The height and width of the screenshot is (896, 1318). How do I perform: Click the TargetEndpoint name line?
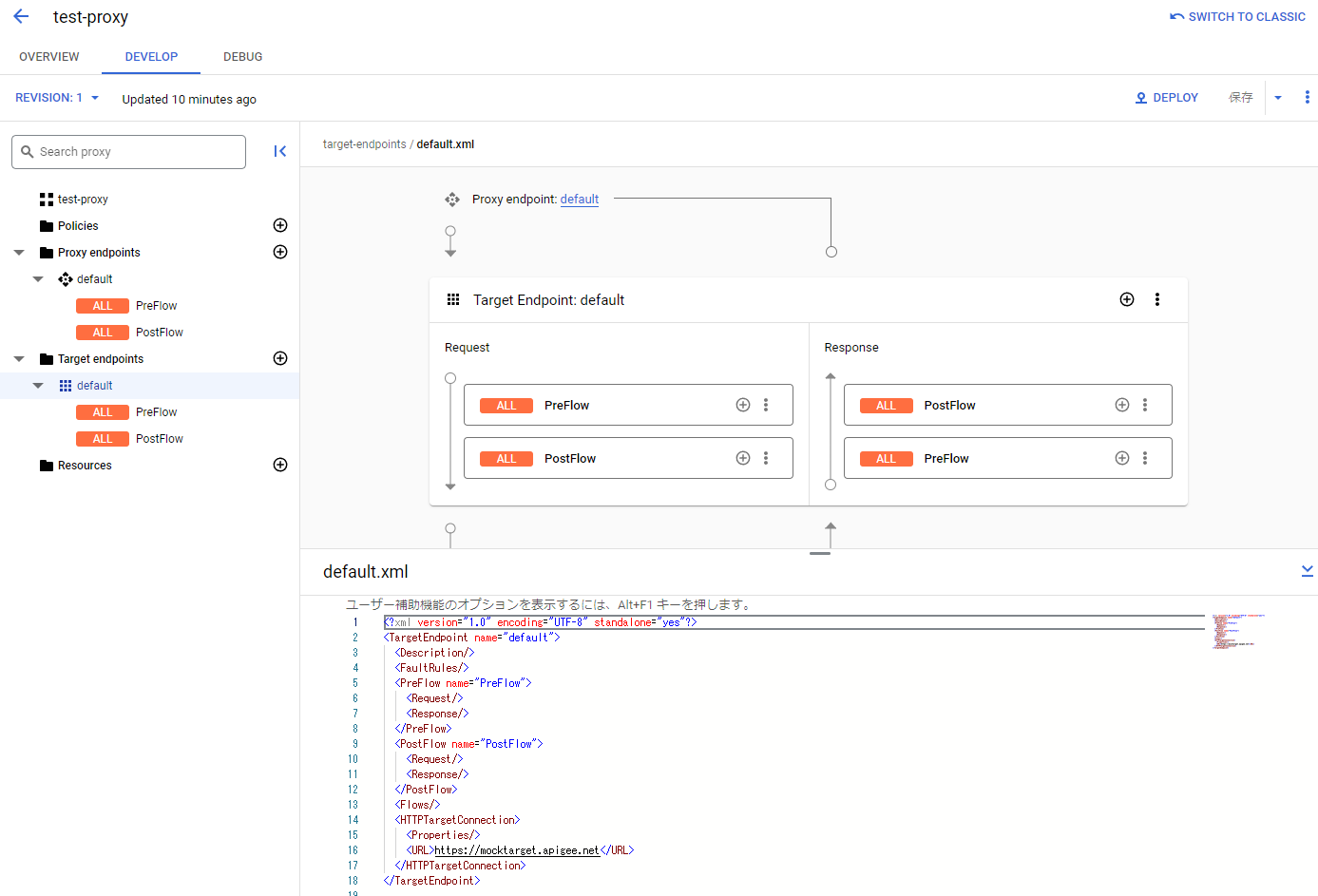[471, 638]
